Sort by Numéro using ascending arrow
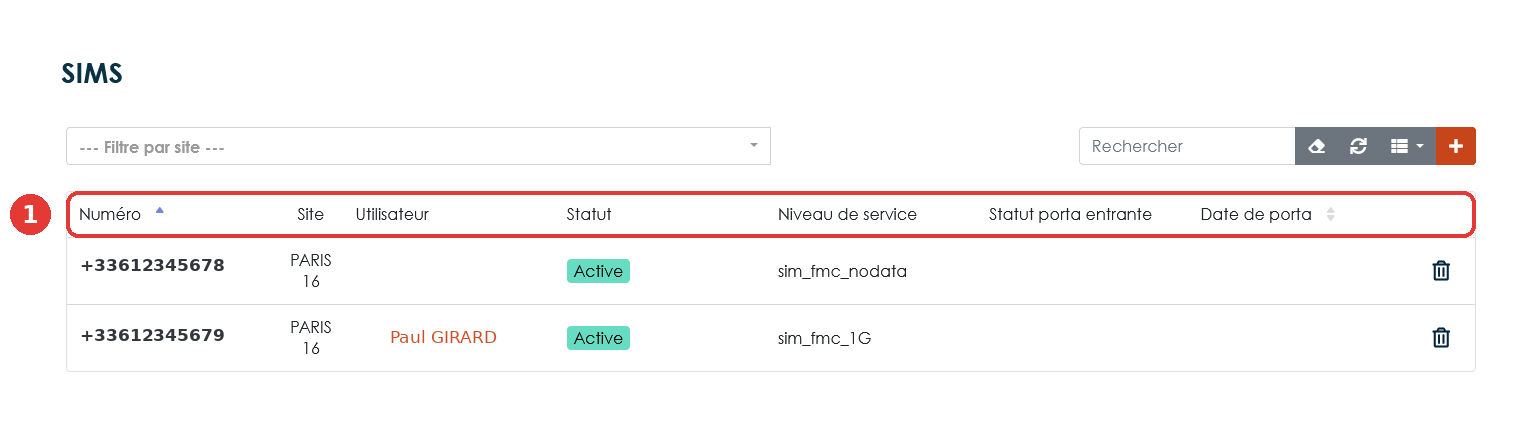1530x425 pixels. [159, 211]
